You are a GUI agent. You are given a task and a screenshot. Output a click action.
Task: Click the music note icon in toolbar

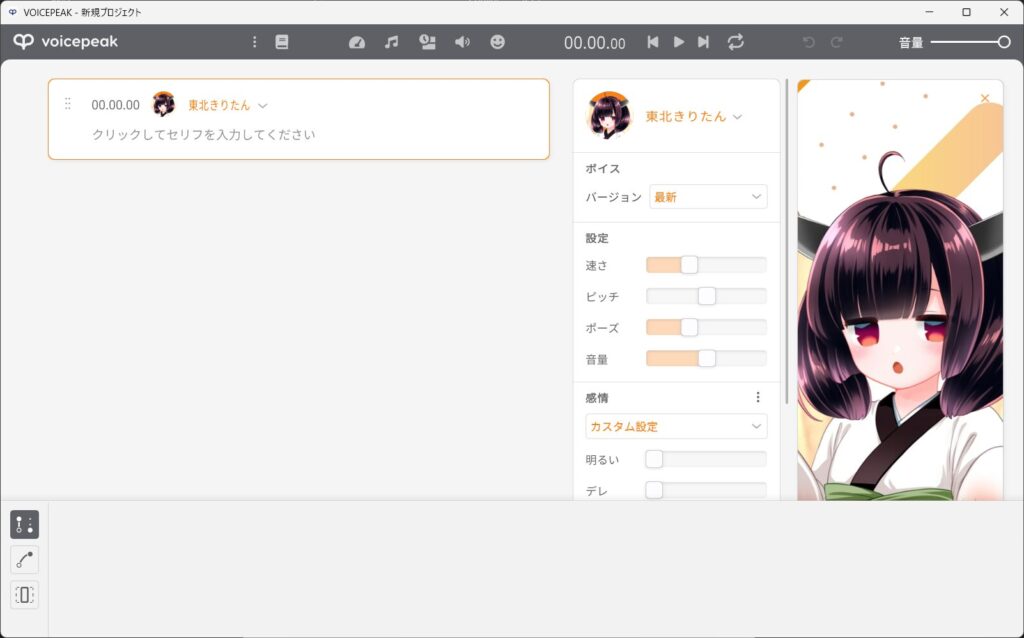tap(391, 42)
